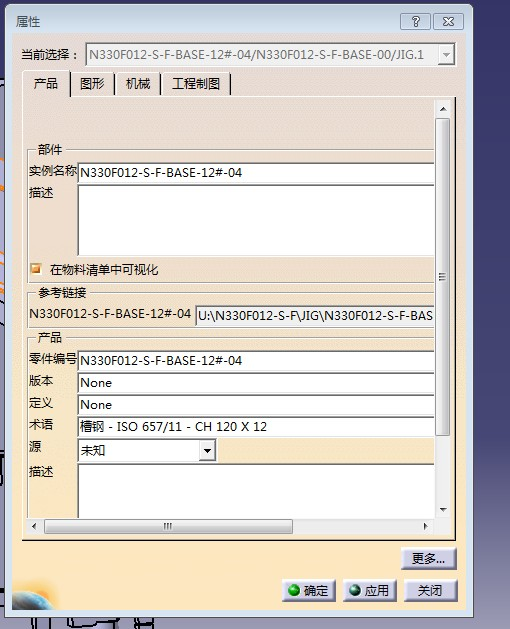Click the 产品 描述 text area

[x=256, y=491]
